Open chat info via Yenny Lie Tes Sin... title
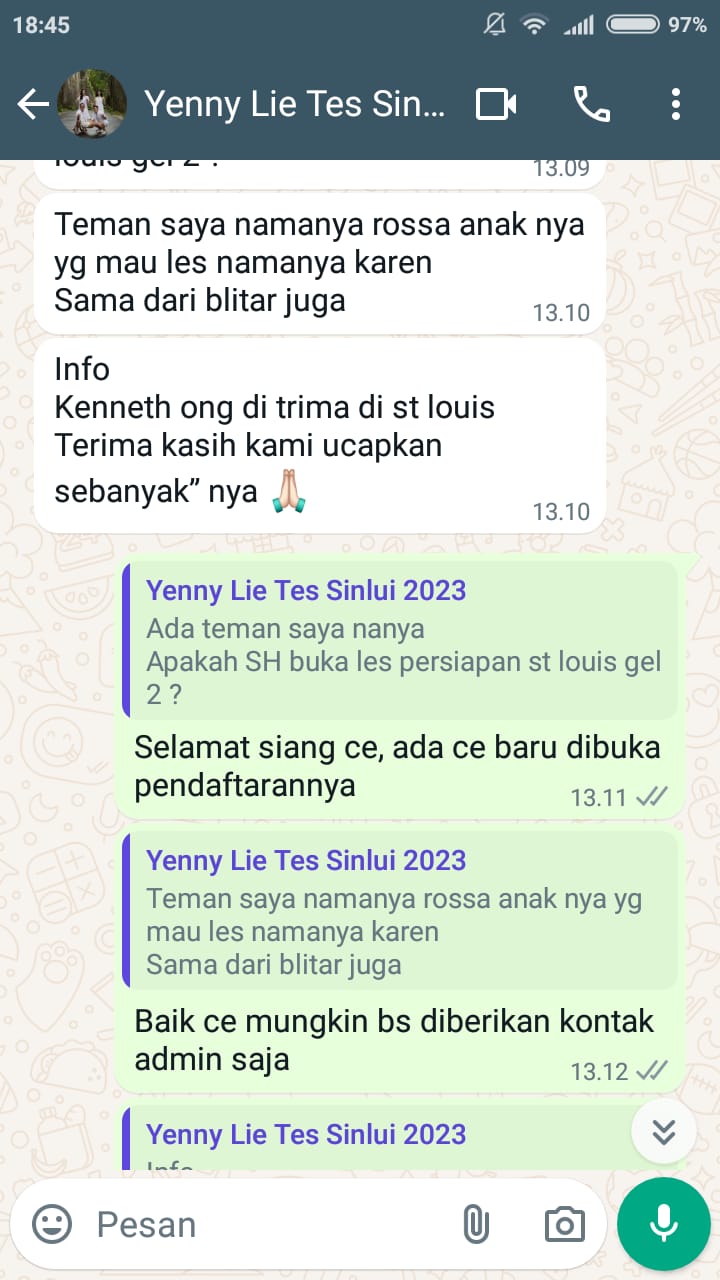This screenshot has width=720, height=1280. pos(295,104)
